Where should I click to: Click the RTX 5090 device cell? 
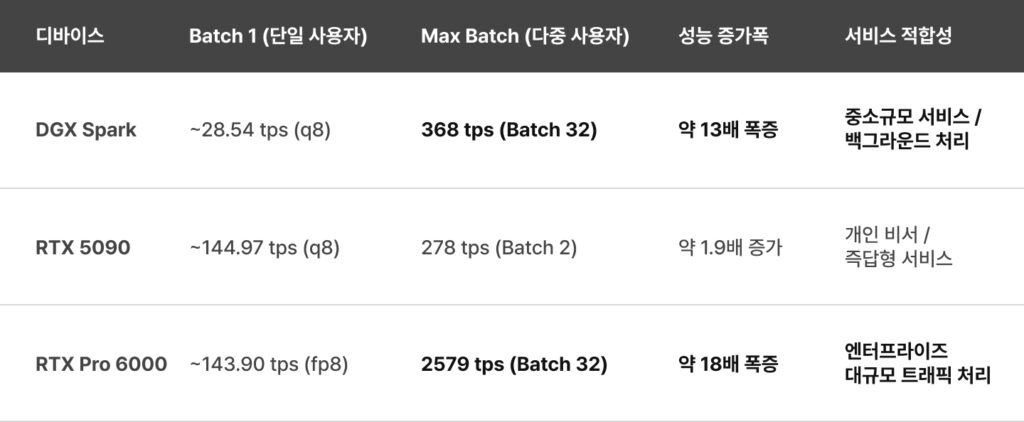[x=82, y=247]
